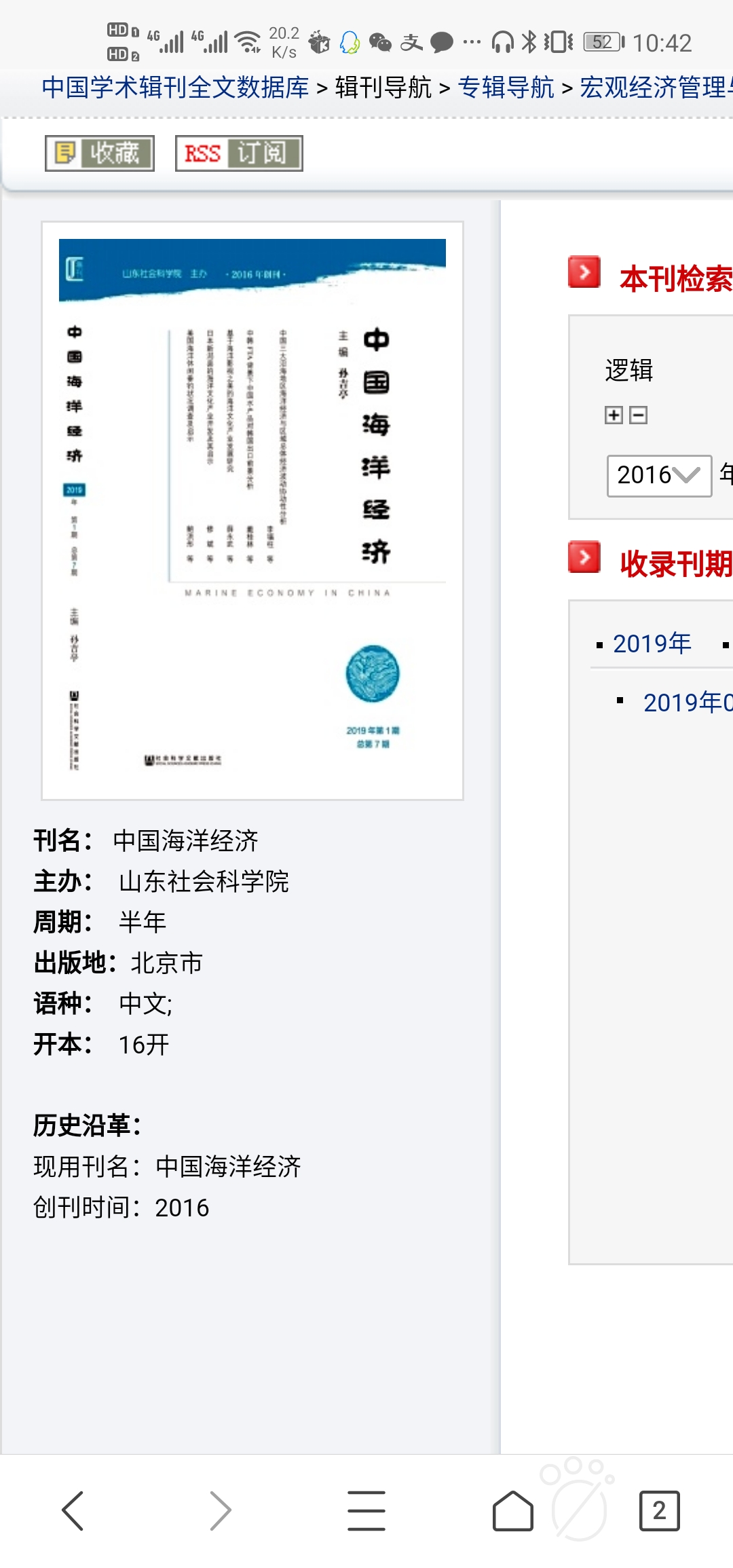
Task: Remove a search row with minus icon
Action: [x=639, y=415]
